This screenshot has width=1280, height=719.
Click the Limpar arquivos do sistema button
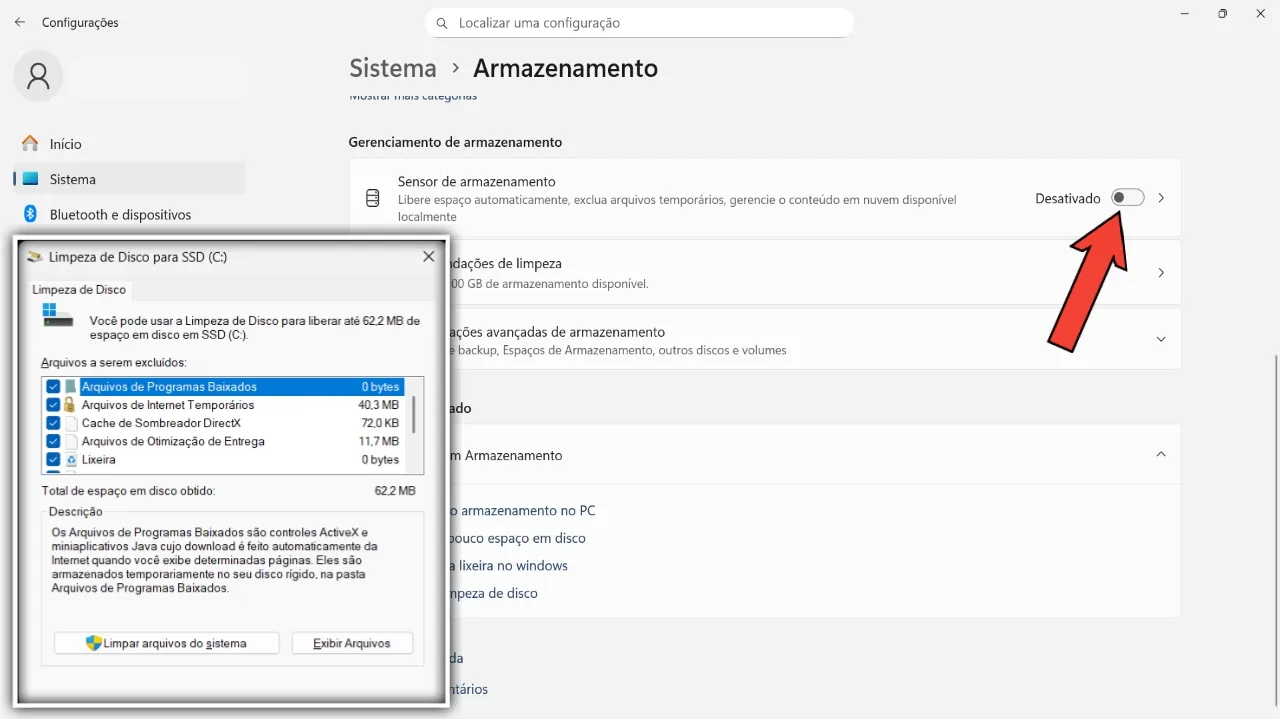[x=165, y=643]
